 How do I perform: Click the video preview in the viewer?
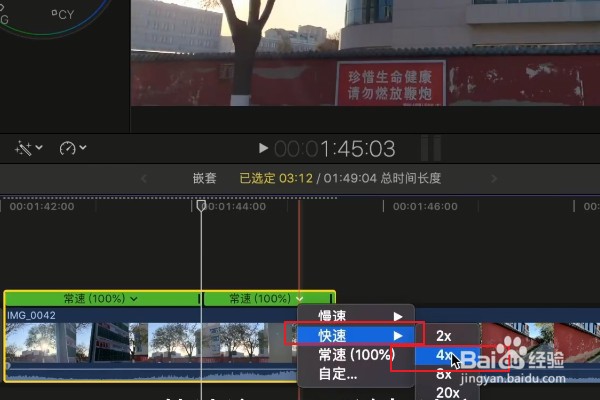pos(365,53)
